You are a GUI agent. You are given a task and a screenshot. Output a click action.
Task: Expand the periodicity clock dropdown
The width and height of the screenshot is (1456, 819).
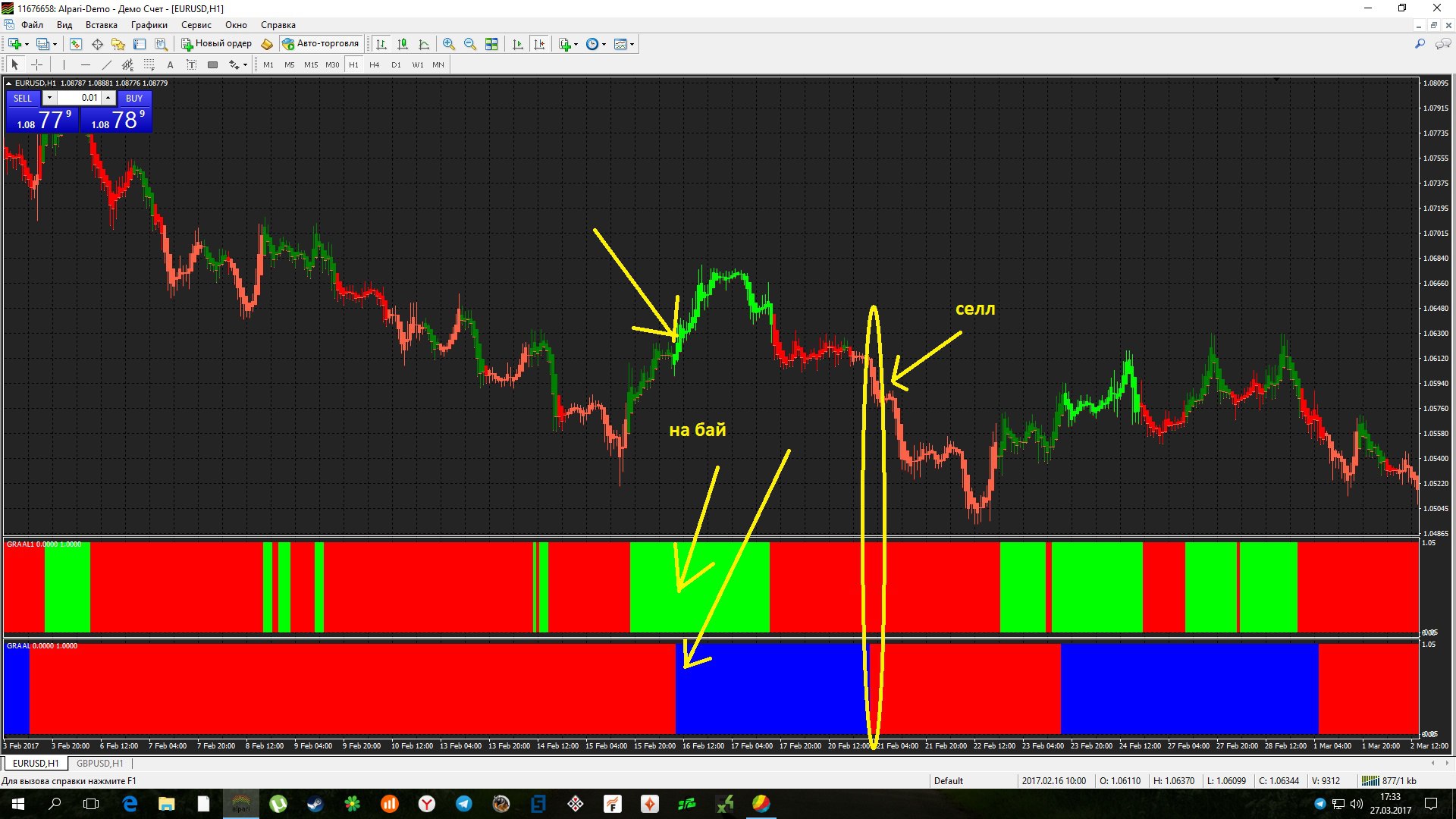tap(604, 44)
